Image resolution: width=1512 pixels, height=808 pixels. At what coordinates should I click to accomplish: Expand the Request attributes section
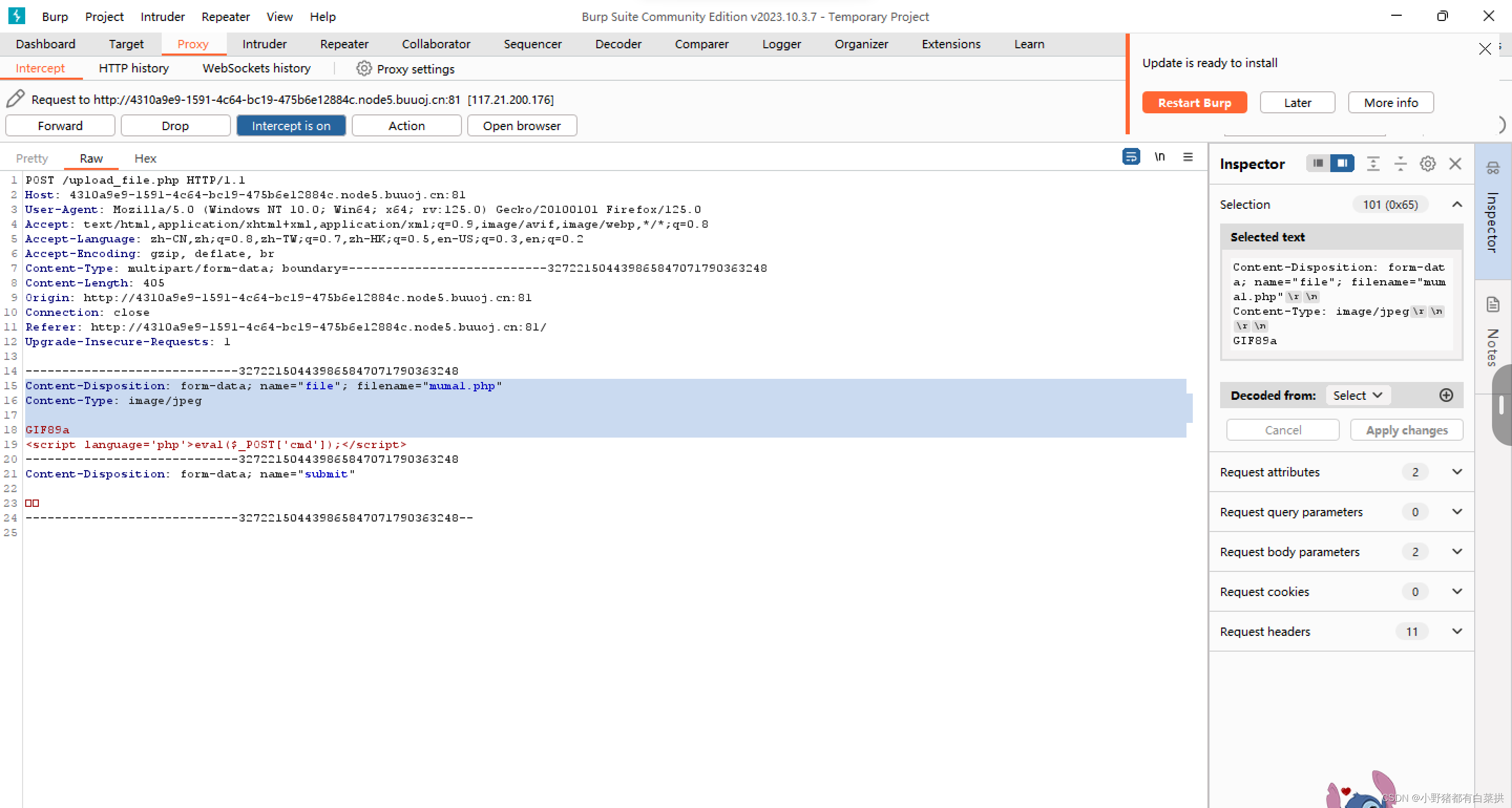(x=1456, y=472)
